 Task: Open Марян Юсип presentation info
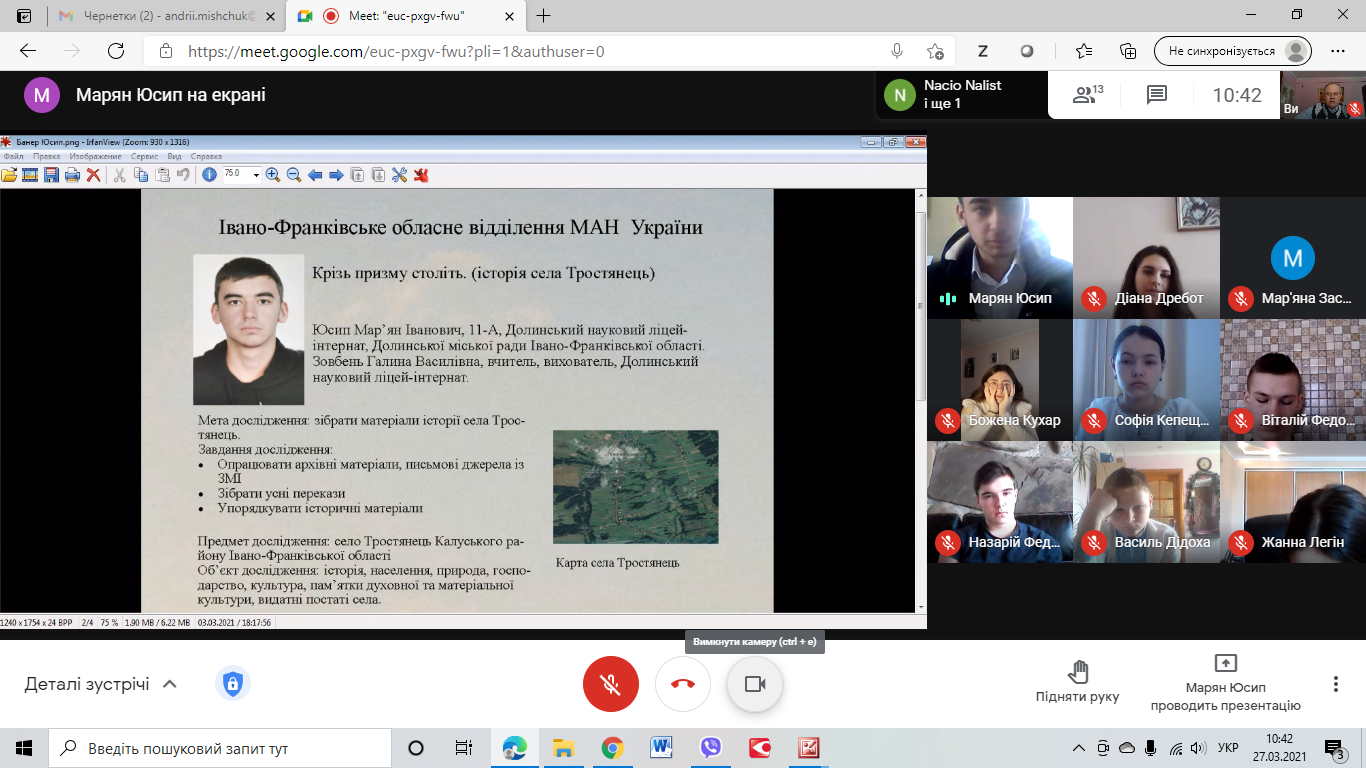(x=1225, y=682)
